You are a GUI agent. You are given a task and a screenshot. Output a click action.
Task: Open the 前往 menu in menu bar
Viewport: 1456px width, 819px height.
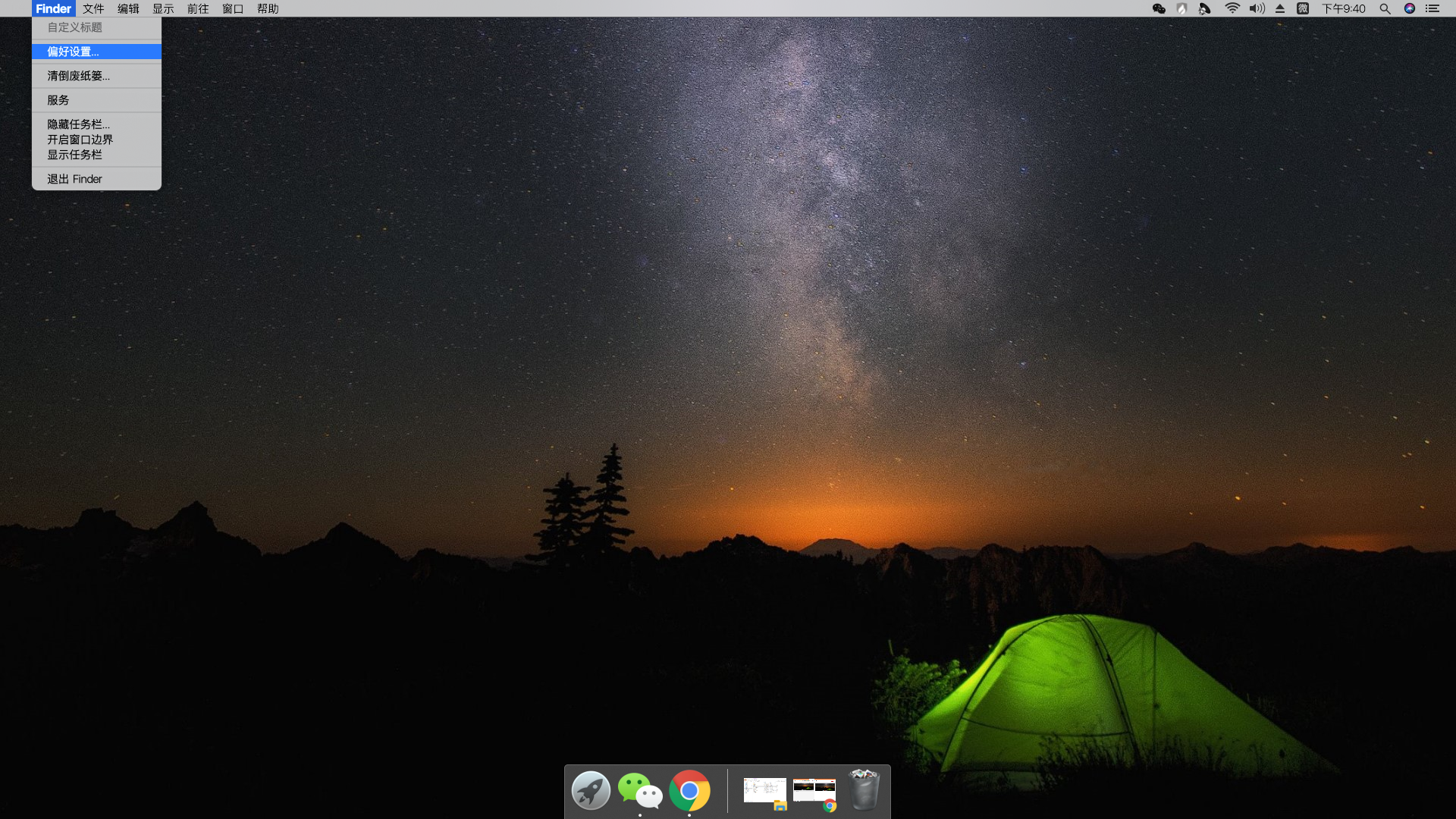pyautogui.click(x=198, y=9)
